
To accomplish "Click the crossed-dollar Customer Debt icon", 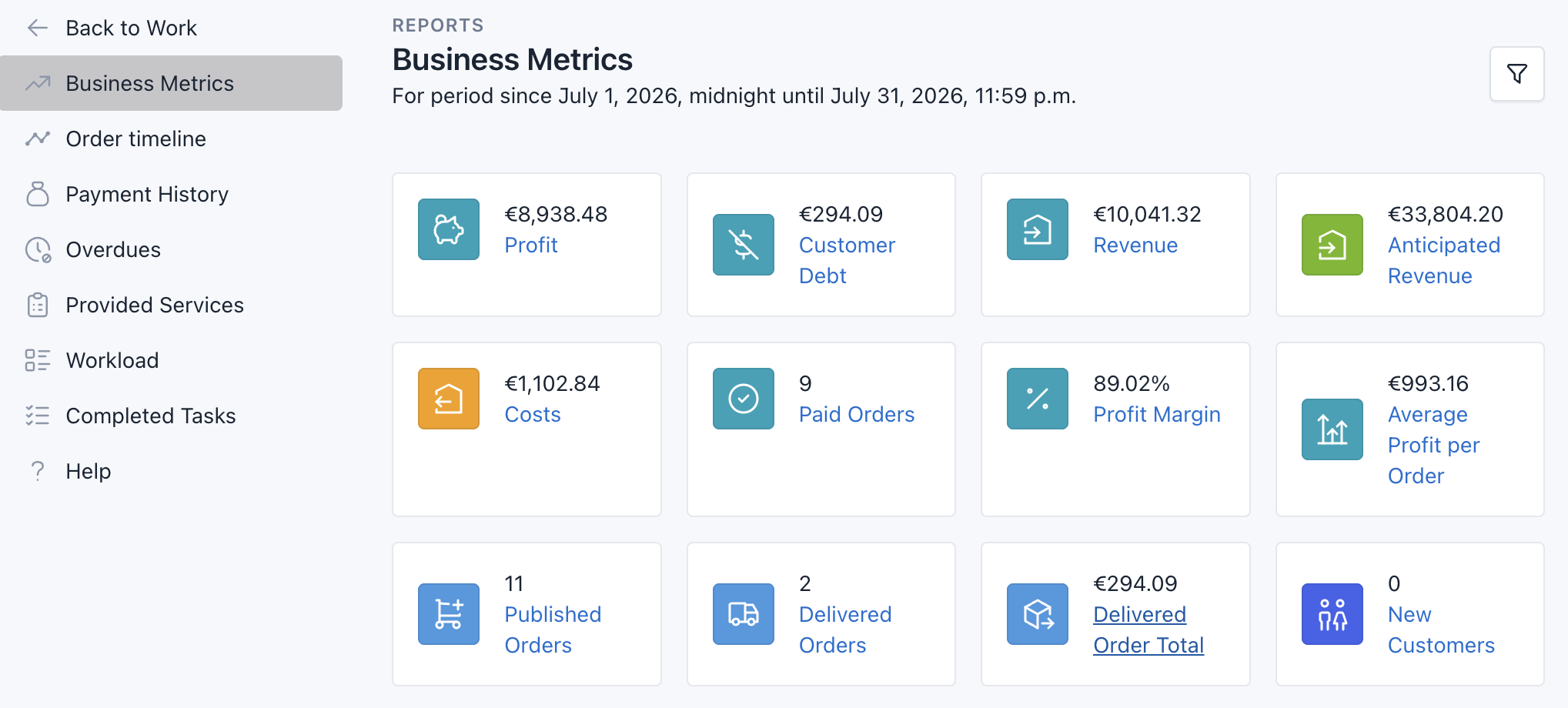I will tap(744, 245).
